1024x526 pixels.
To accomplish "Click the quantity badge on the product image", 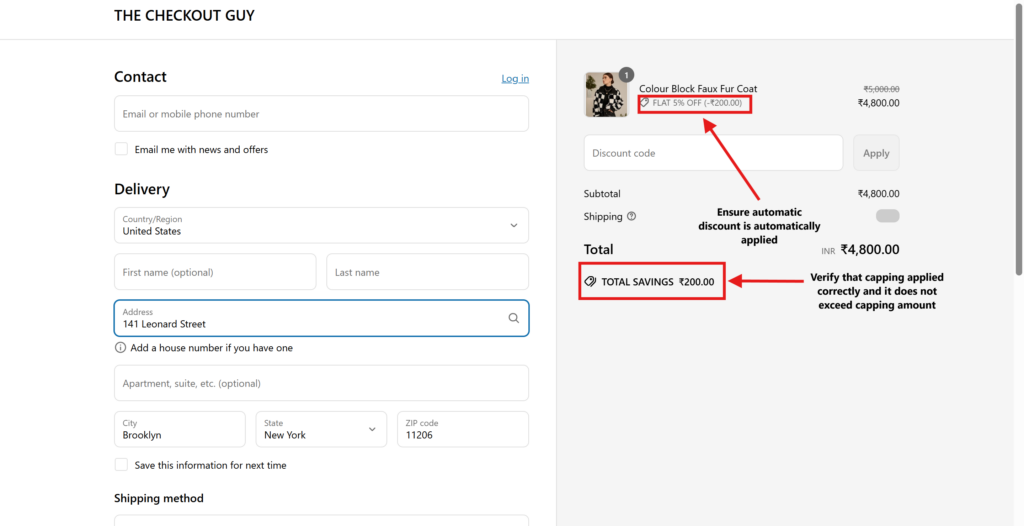I will coord(626,75).
